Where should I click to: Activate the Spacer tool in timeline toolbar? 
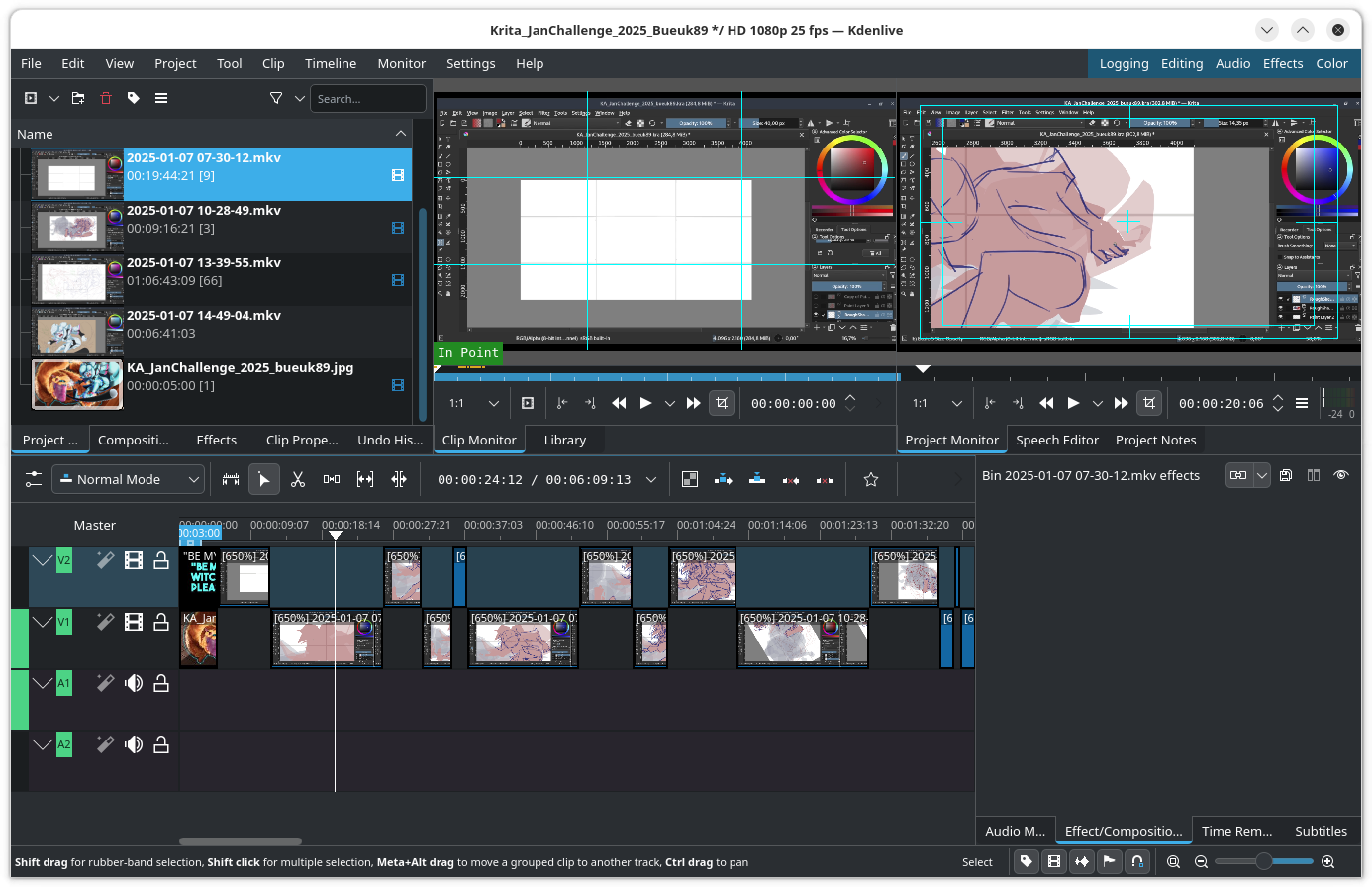coord(332,479)
